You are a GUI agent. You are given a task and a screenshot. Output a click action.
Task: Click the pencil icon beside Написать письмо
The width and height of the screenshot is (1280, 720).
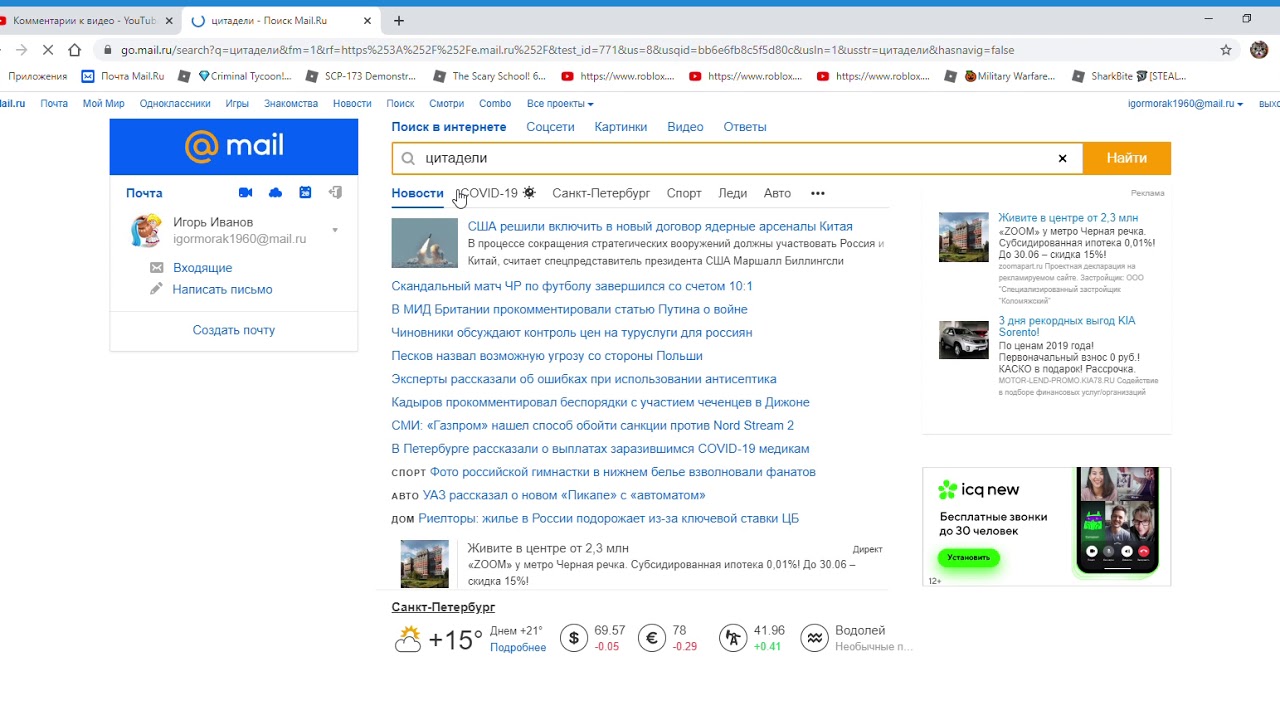(156, 289)
